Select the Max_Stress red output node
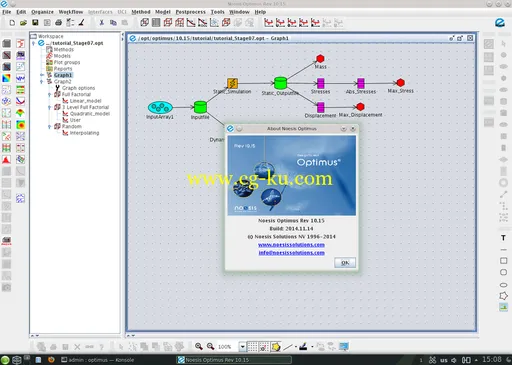512x365 pixels. (x=401, y=83)
